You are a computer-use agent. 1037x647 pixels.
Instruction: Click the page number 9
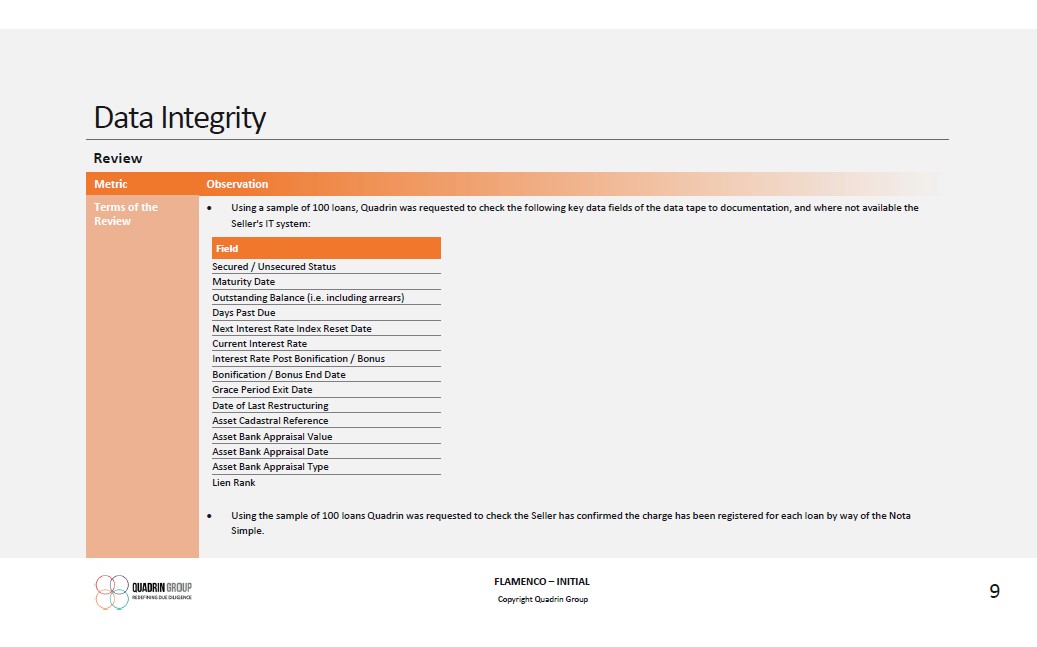pyautogui.click(x=994, y=591)
